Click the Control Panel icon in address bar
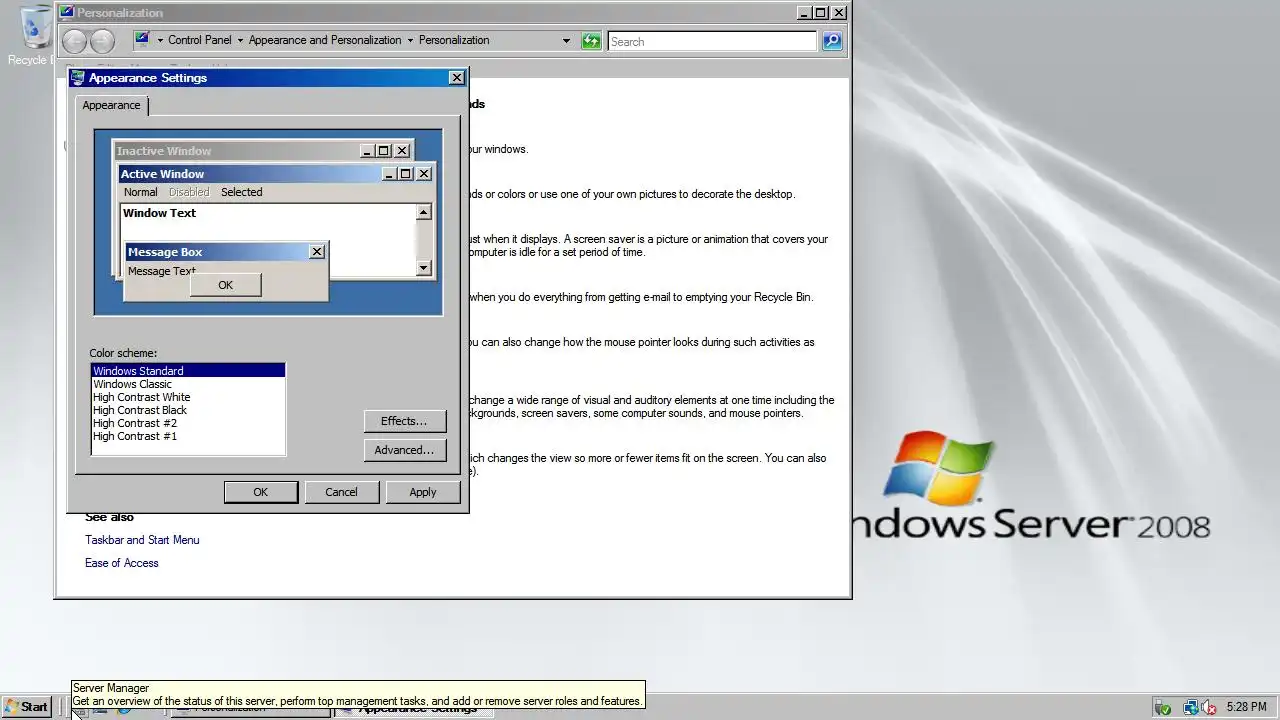This screenshot has height=720, width=1280. coord(142,40)
